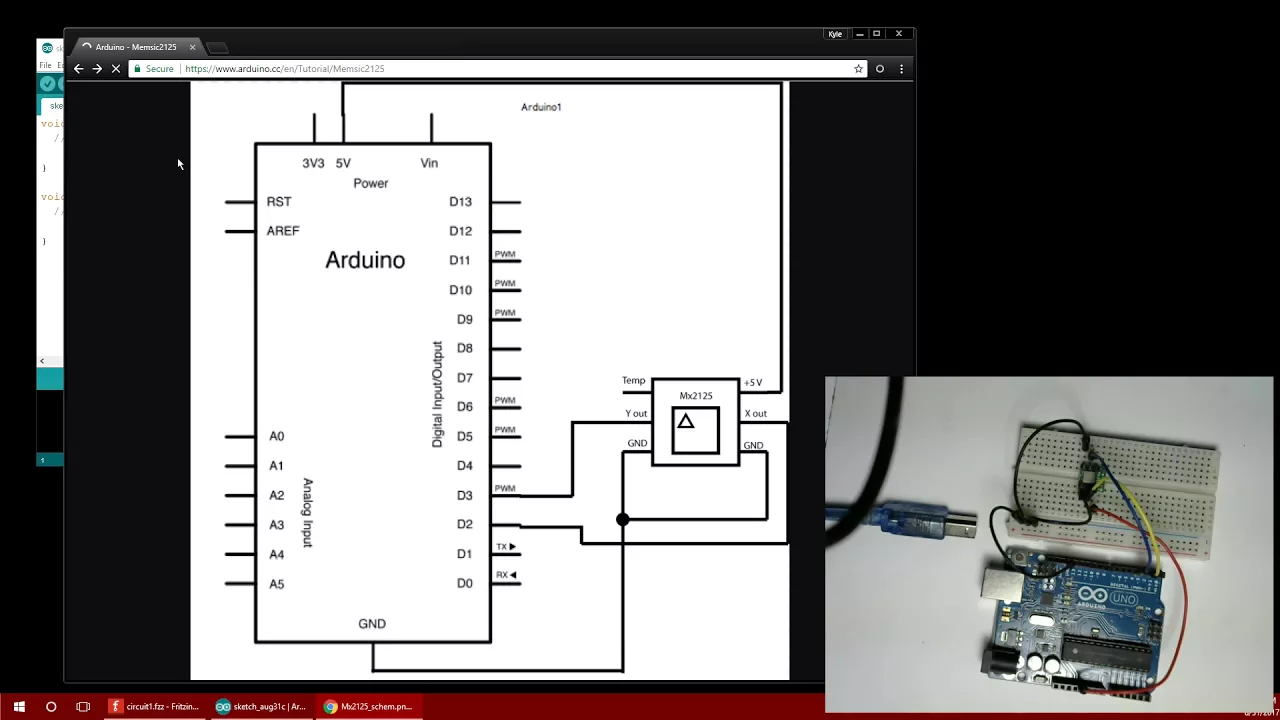
Task: Click the D2 pin label
Action: pos(464,524)
